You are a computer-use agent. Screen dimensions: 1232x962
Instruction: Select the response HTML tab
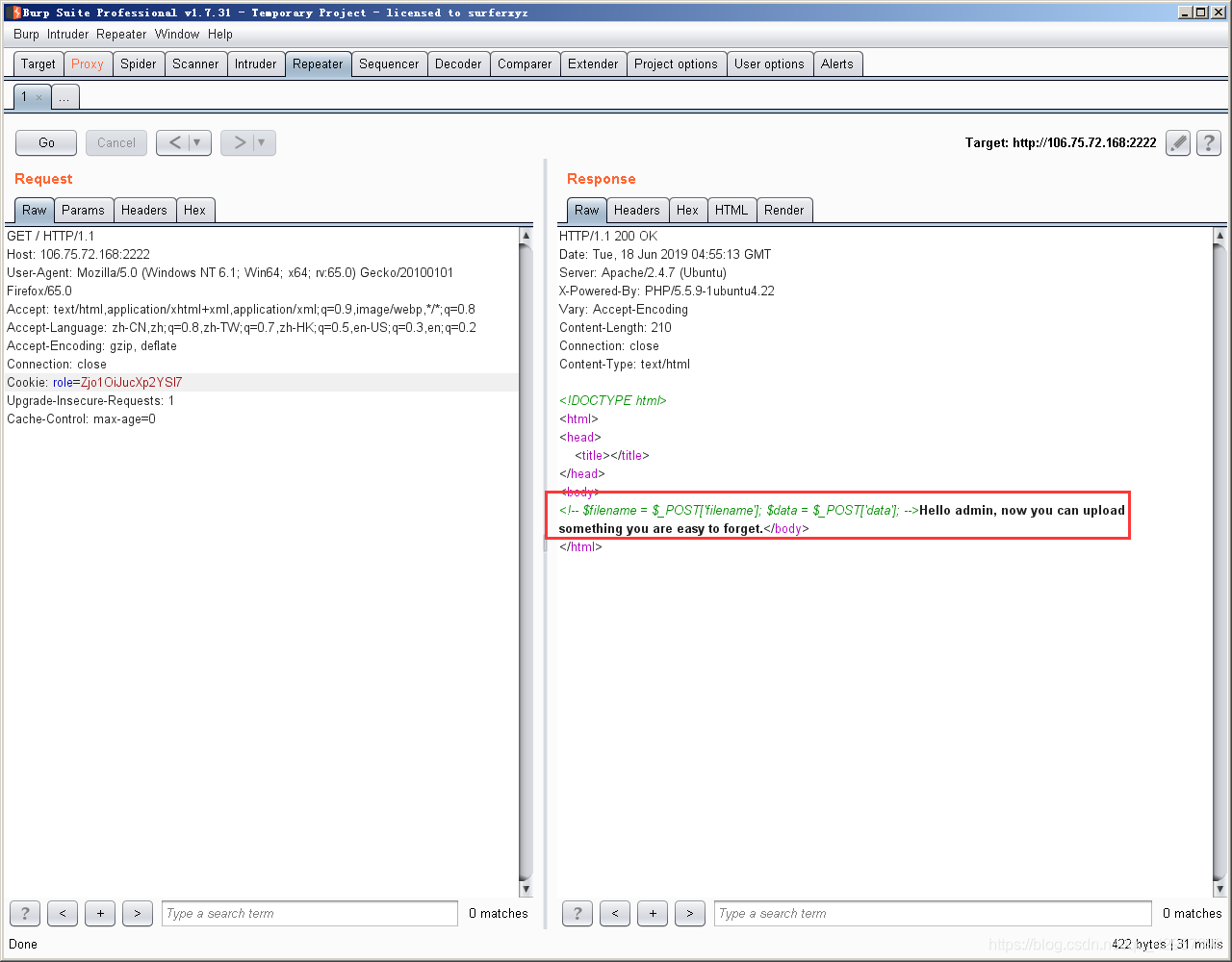[731, 210]
